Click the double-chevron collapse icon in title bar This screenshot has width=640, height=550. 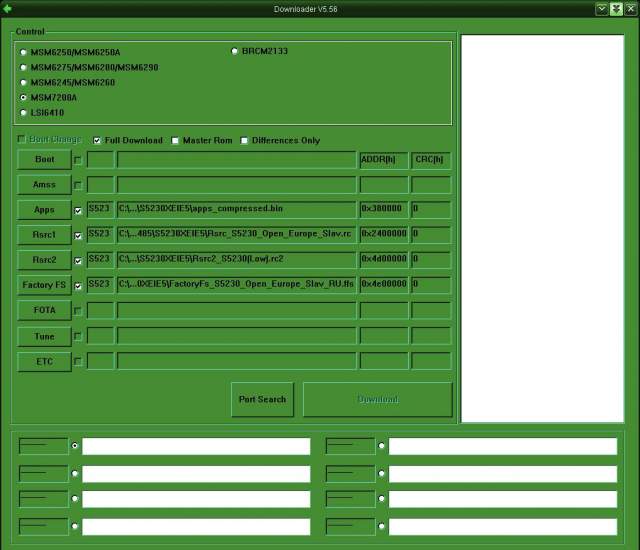(x=616, y=8)
